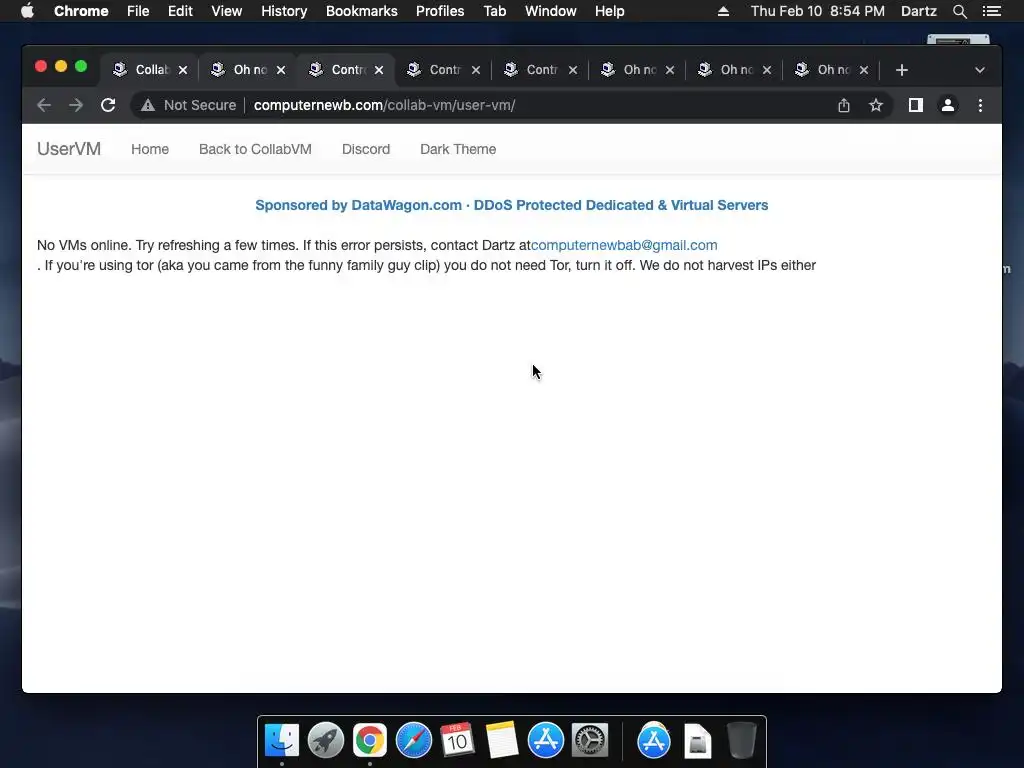This screenshot has height=768, width=1024.
Task: Click the address bar URL
Action: [384, 105]
